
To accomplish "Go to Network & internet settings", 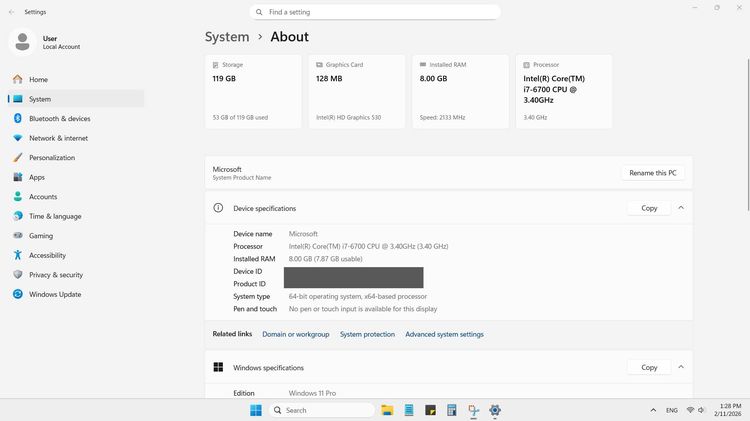I will pos(76,138).
